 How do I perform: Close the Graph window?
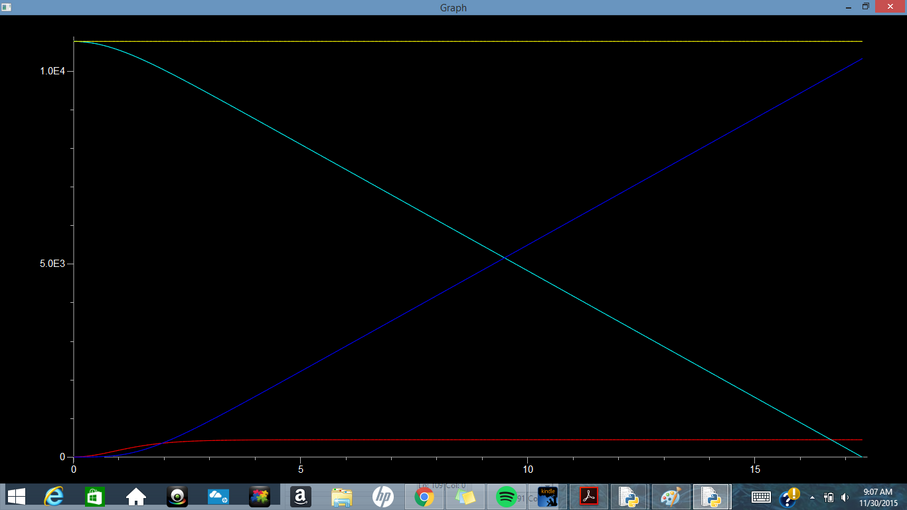tap(890, 7)
